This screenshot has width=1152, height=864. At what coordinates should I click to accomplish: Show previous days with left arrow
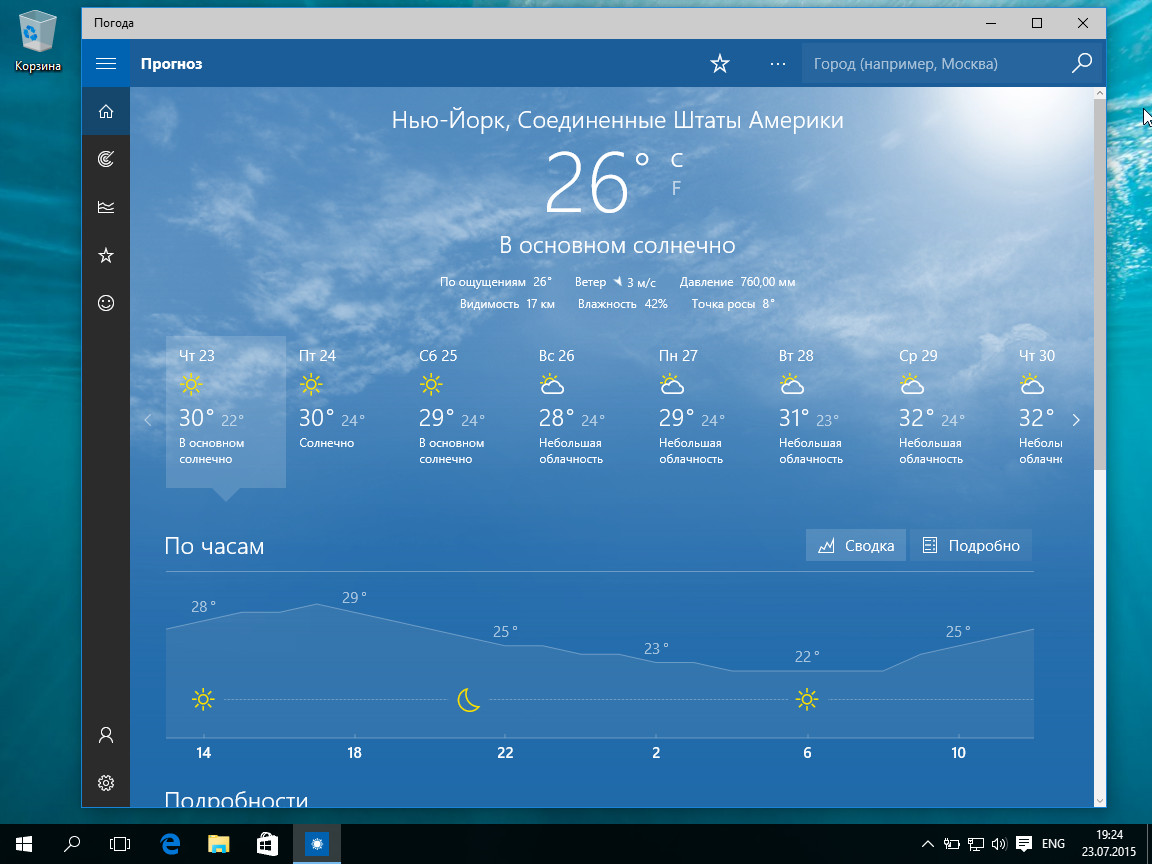pyautogui.click(x=148, y=420)
